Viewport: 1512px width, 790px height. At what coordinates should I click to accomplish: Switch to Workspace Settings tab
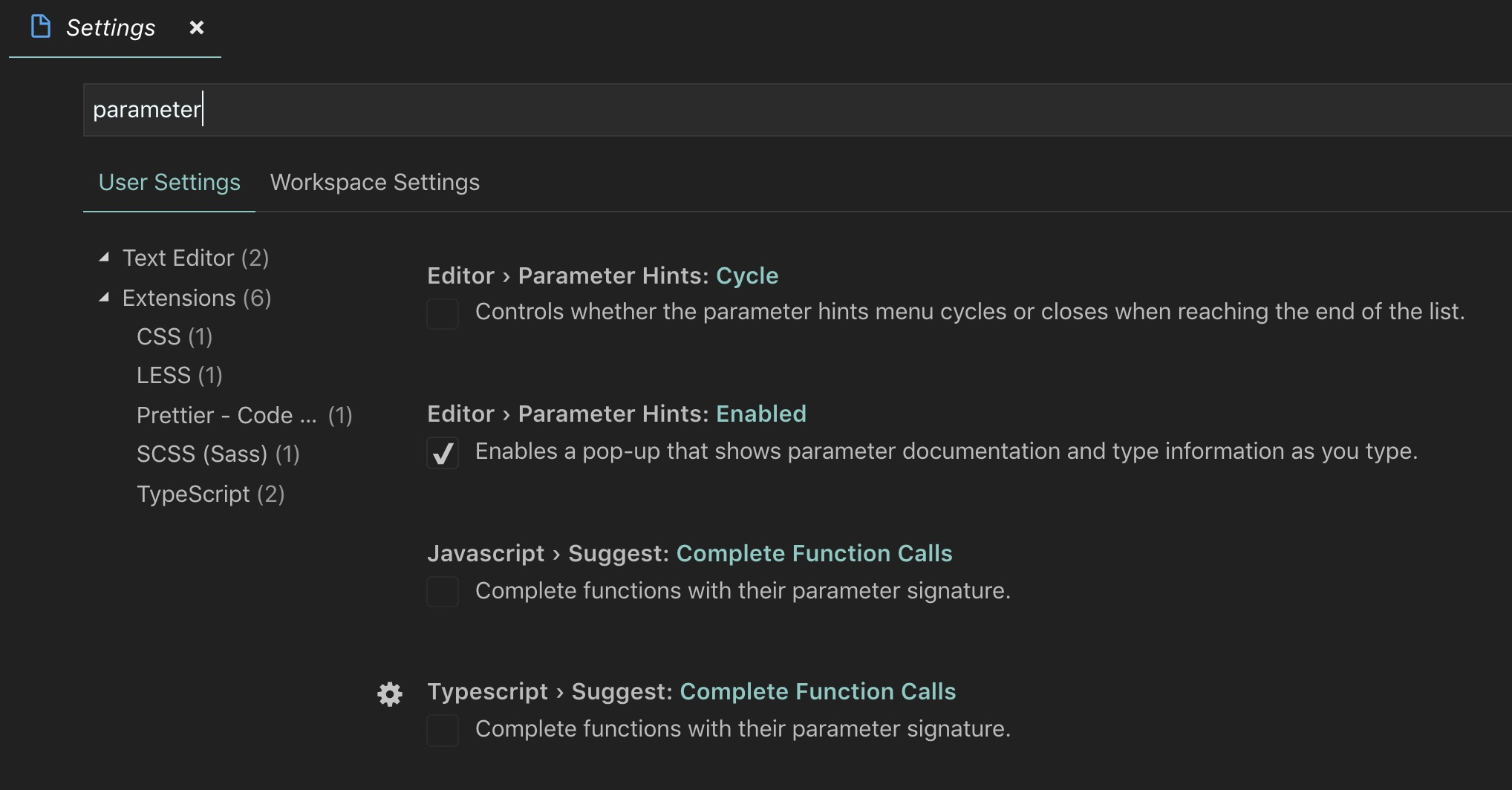pyautogui.click(x=375, y=183)
